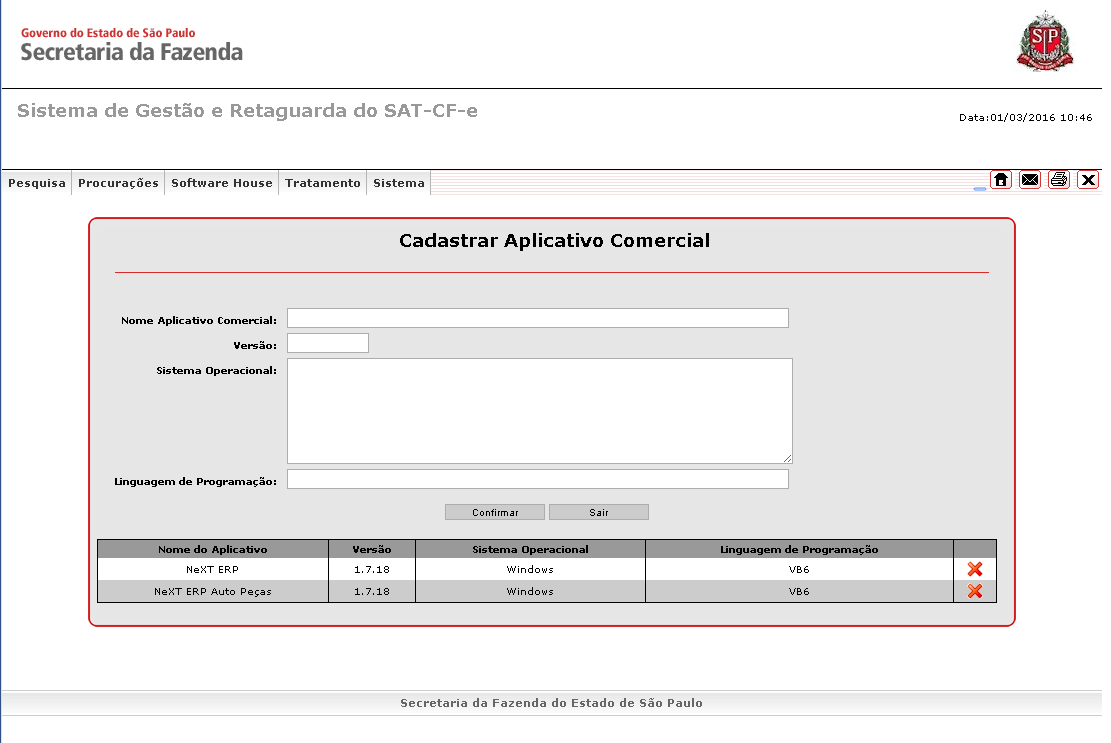This screenshot has height=743, width=1111.
Task: Click the X icon in the top toolbar
Action: point(1088,180)
